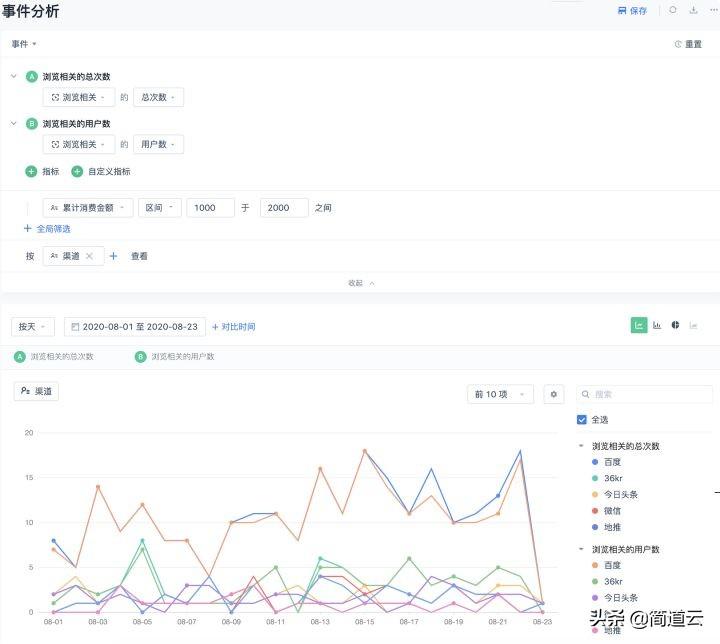Open the 前 10 项 top-N dropdown
Image resolution: width=720 pixels, height=644 pixels.
pyautogui.click(x=500, y=394)
